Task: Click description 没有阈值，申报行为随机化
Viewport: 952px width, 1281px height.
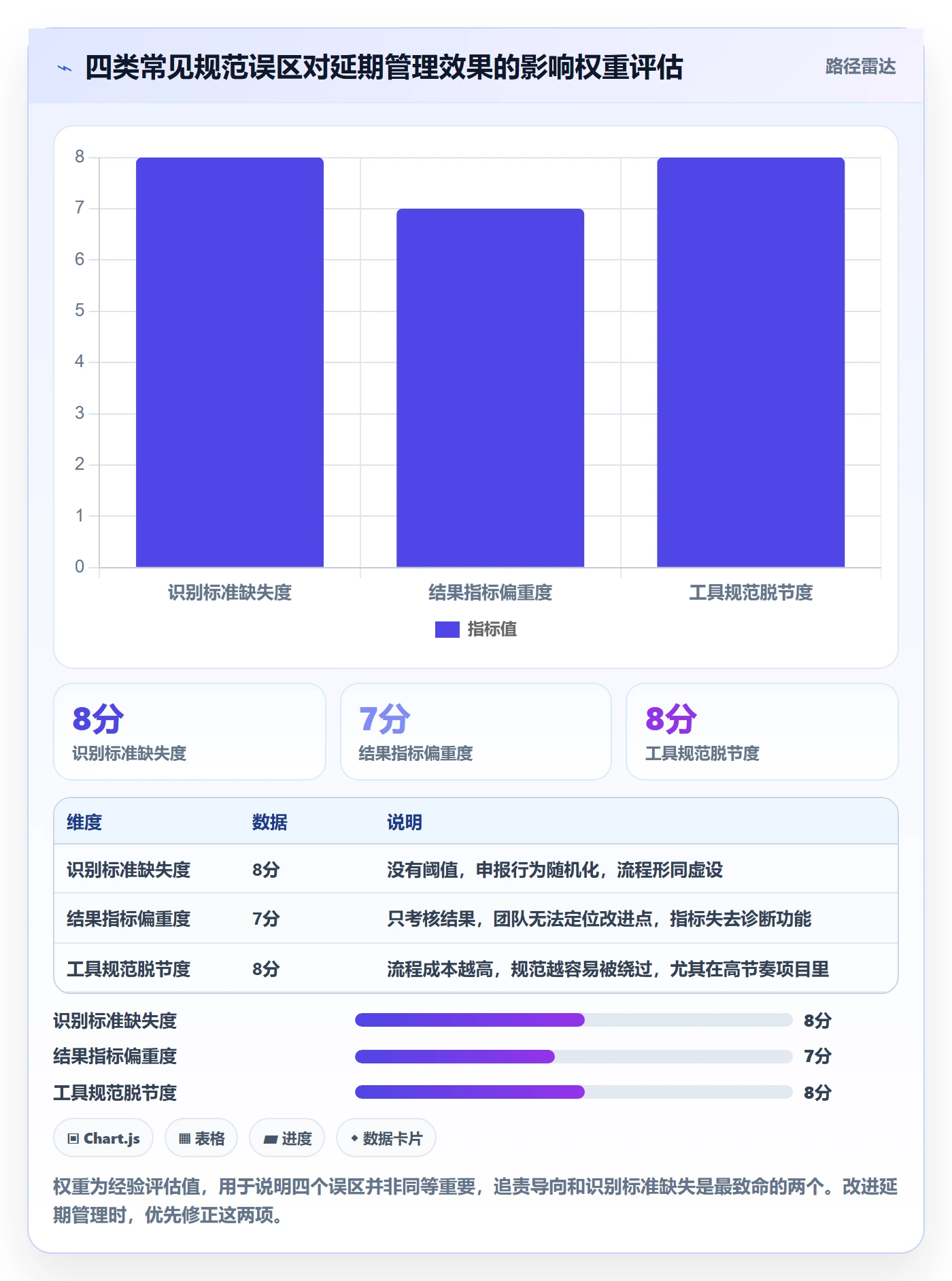Action: point(555,870)
